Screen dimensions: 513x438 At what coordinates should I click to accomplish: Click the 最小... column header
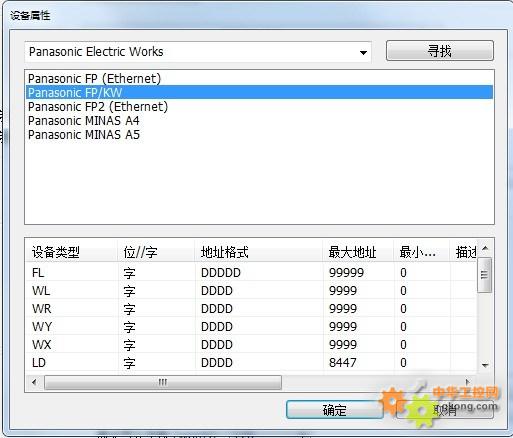point(422,252)
